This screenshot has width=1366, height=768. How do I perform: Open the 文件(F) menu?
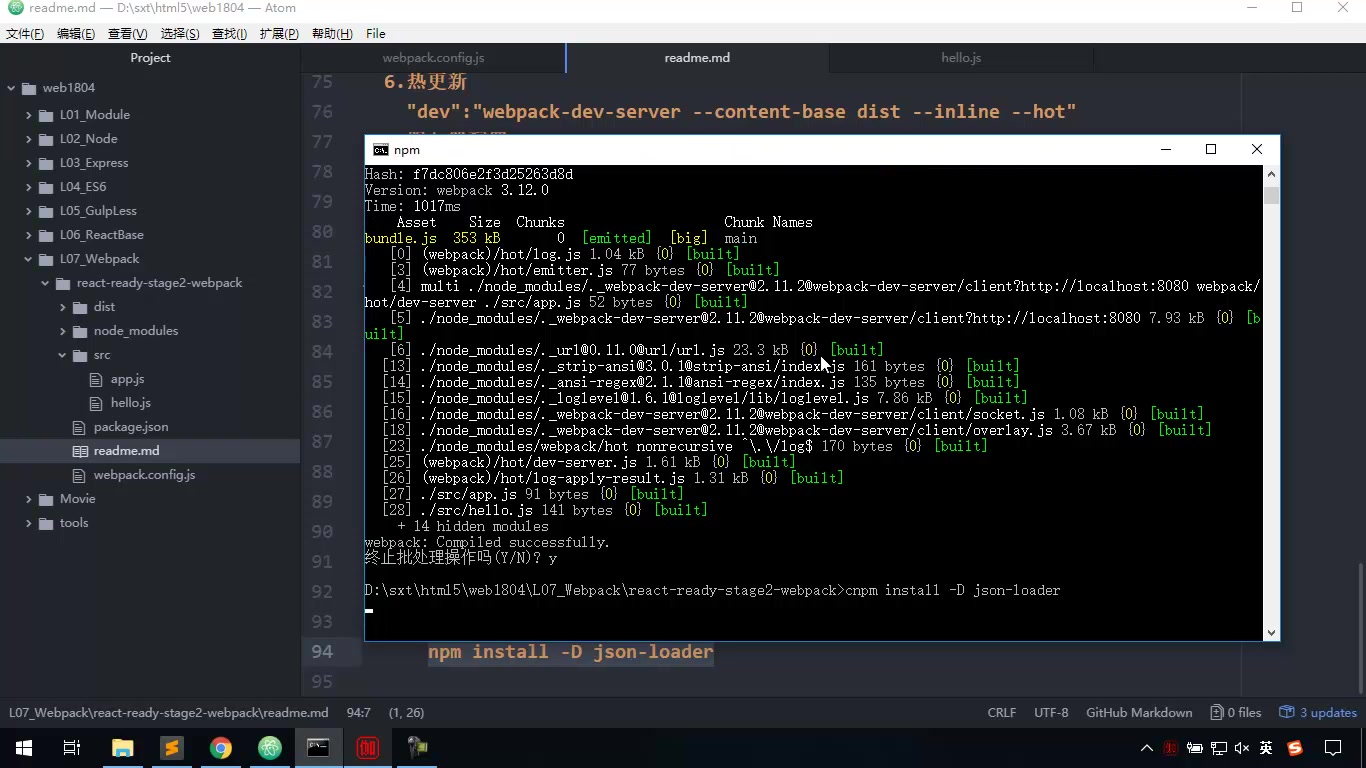(25, 33)
